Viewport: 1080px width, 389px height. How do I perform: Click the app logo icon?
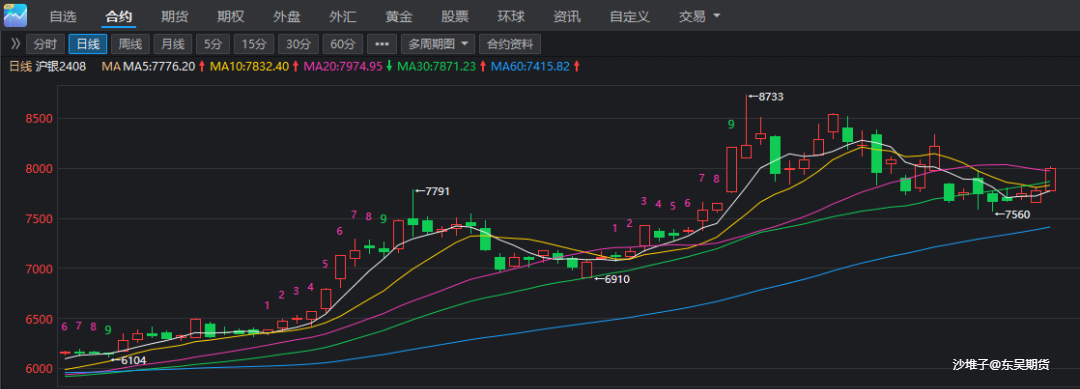(x=15, y=15)
